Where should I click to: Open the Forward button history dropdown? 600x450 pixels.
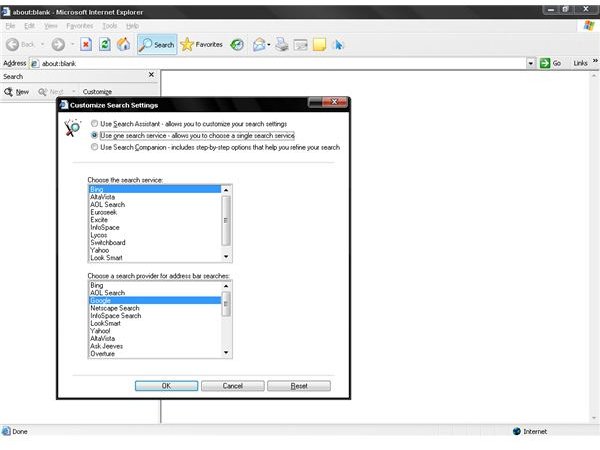click(x=72, y=44)
